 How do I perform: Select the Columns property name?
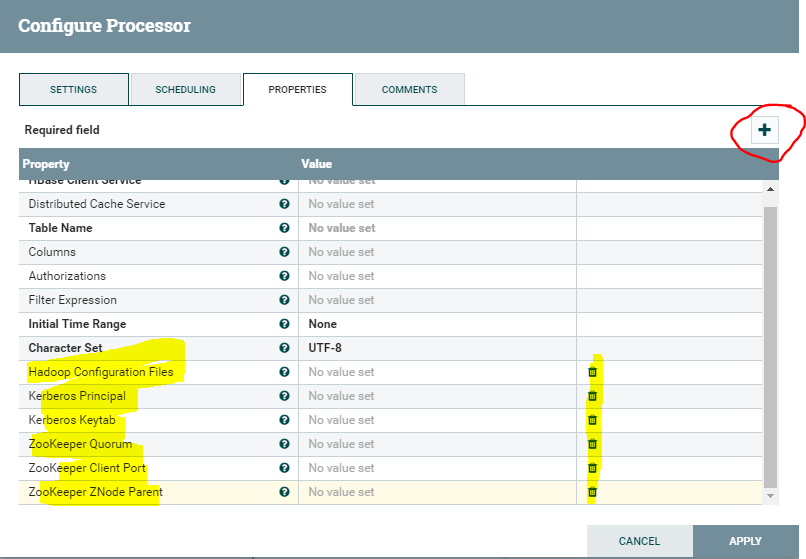click(52, 252)
